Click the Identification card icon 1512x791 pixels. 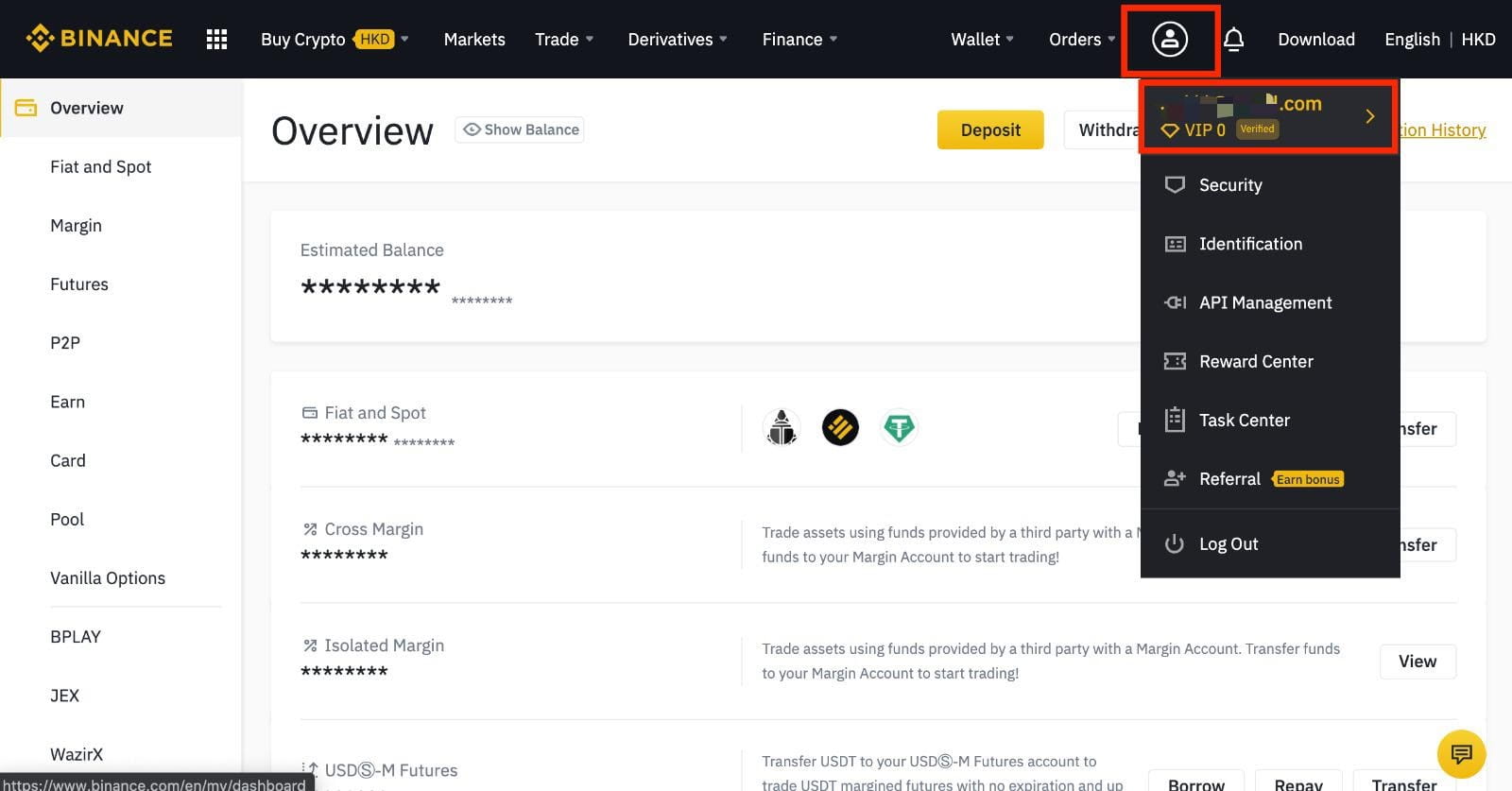(1175, 244)
